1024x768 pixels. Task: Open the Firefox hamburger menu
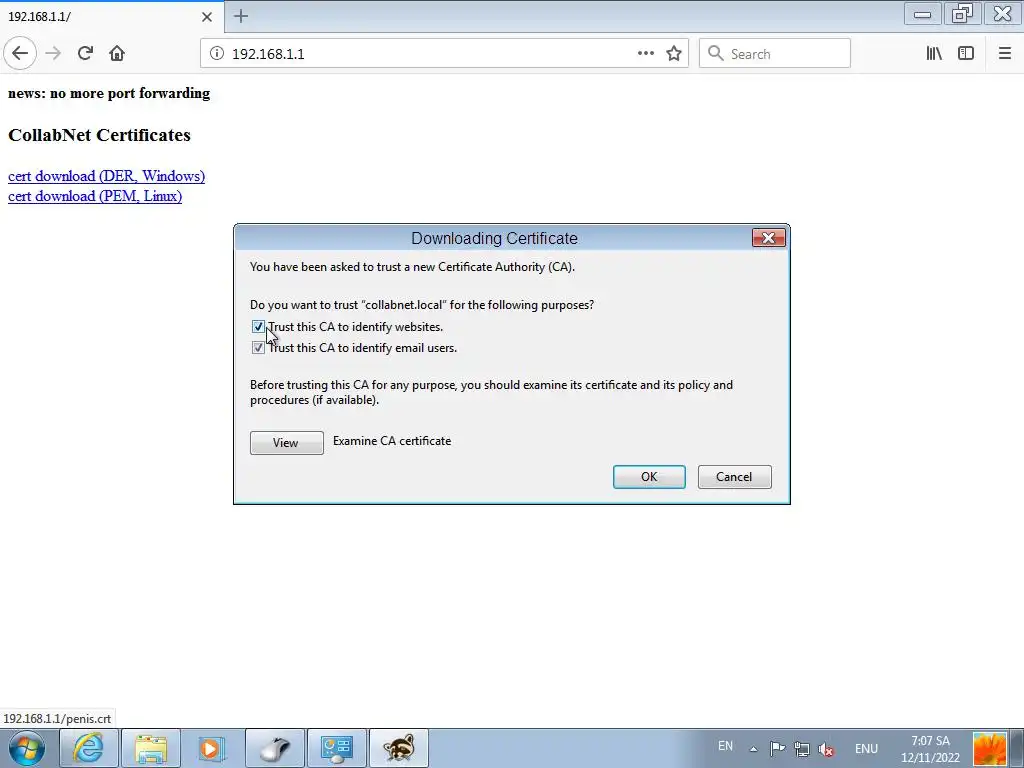point(1004,54)
